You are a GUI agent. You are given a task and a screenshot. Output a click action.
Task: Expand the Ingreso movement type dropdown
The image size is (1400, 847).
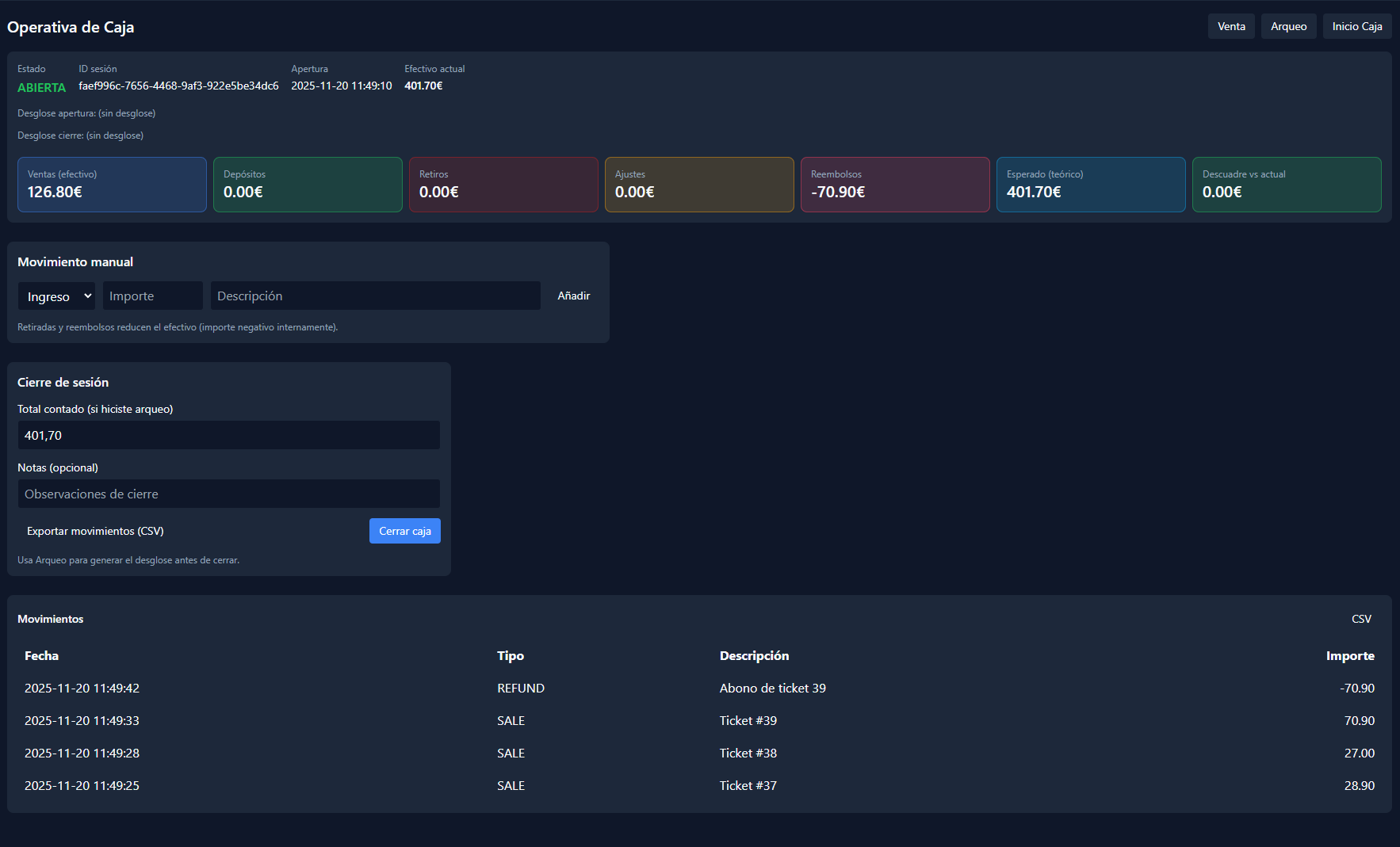[x=57, y=296]
